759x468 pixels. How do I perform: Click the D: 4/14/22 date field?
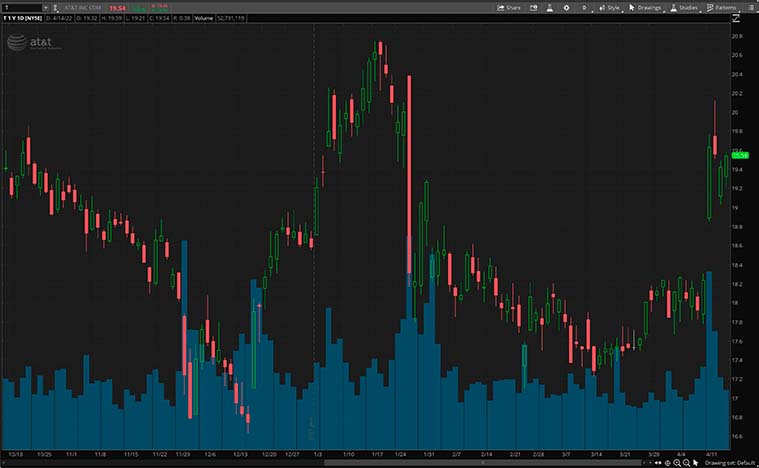click(x=59, y=18)
